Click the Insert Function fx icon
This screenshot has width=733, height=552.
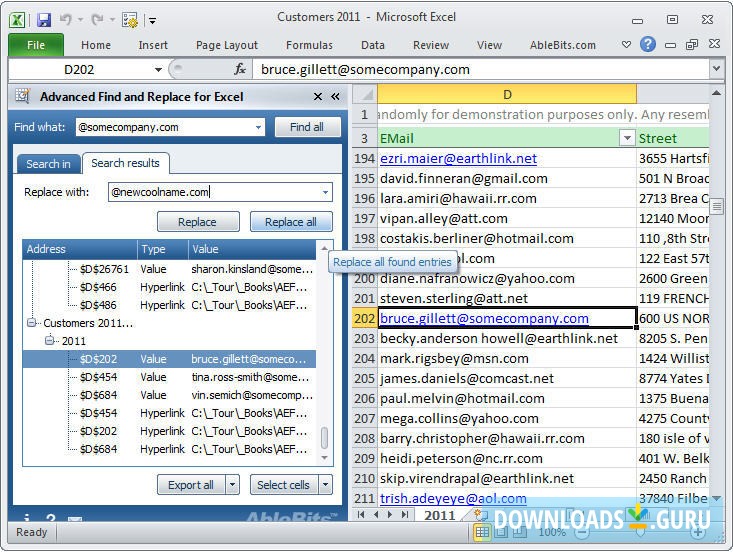(x=240, y=70)
